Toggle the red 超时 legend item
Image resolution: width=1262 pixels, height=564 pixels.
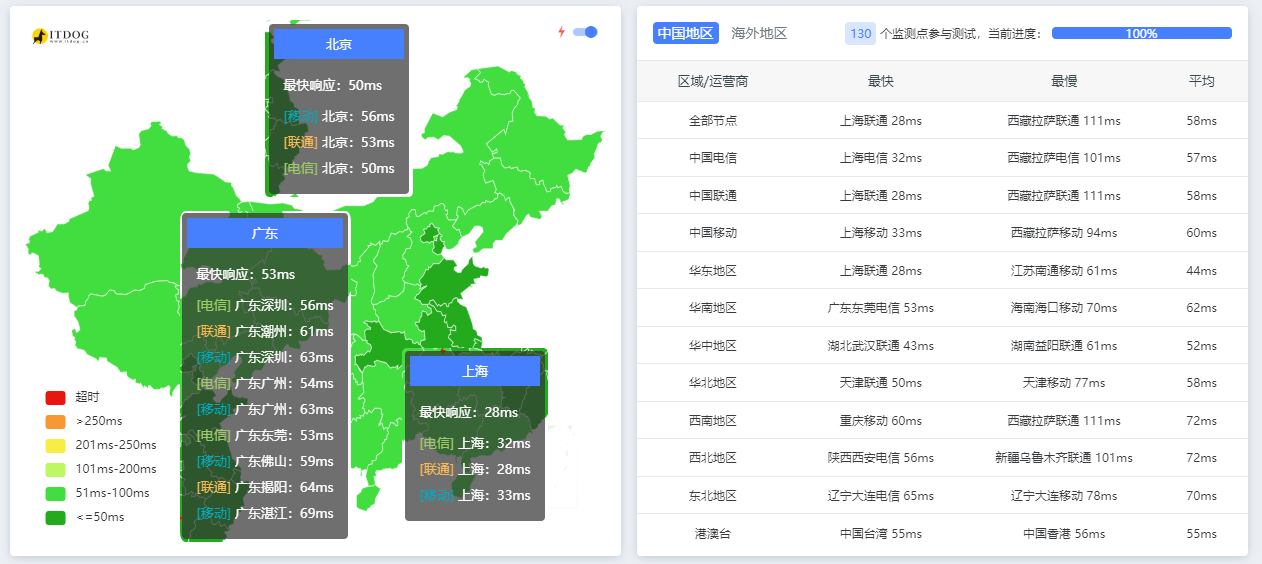click(56, 397)
